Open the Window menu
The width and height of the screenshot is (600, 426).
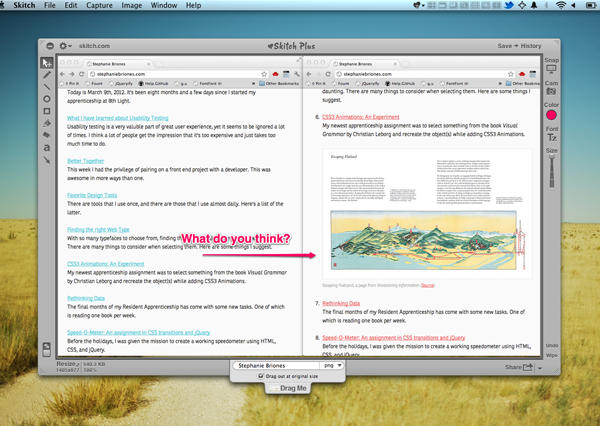tap(164, 5)
